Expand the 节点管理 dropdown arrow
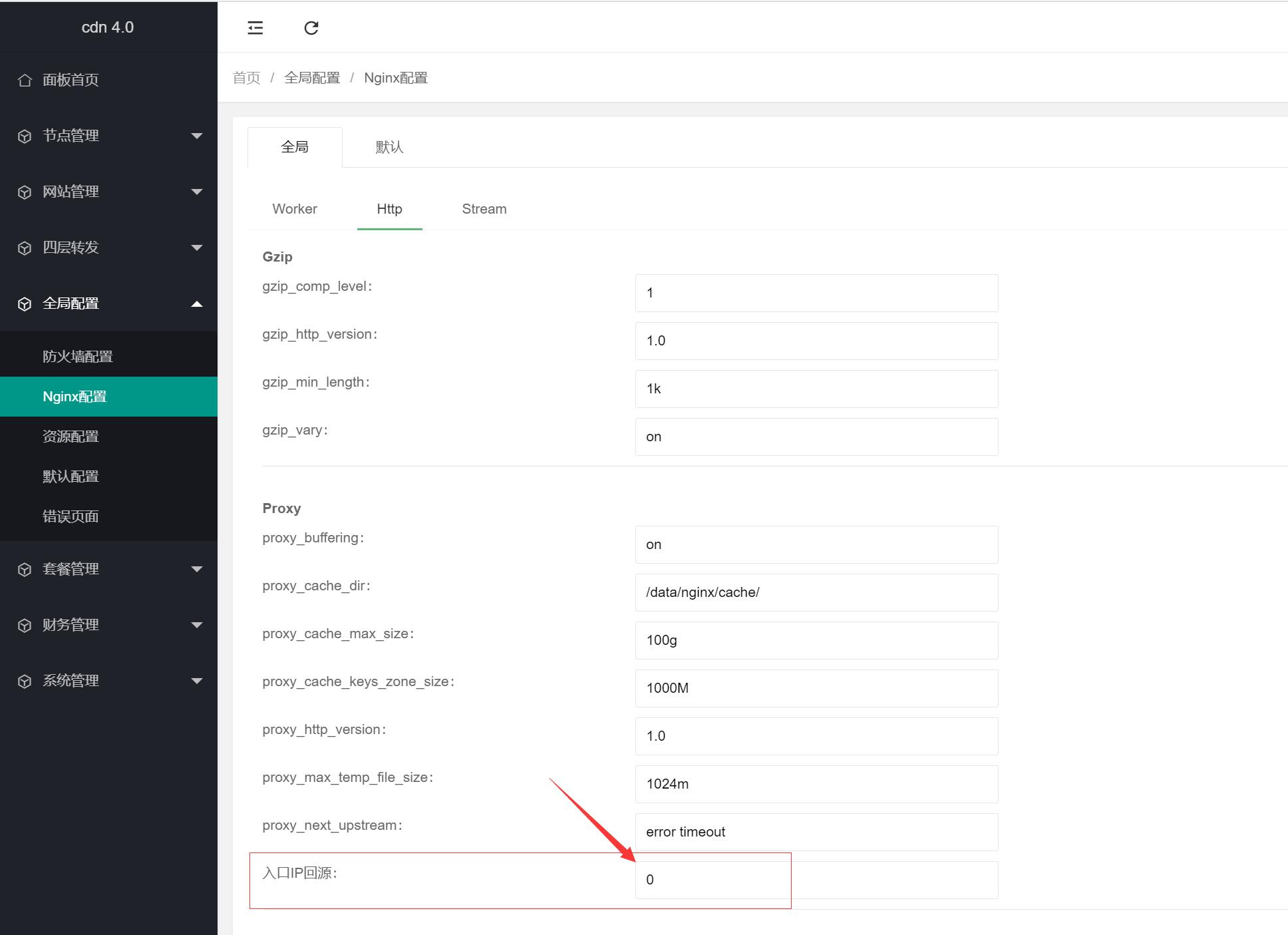1288x935 pixels. 196,136
